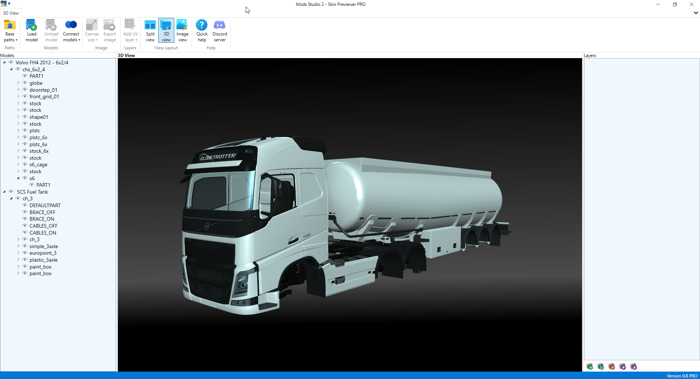
Task: Click the Load model button
Action: pos(31,31)
